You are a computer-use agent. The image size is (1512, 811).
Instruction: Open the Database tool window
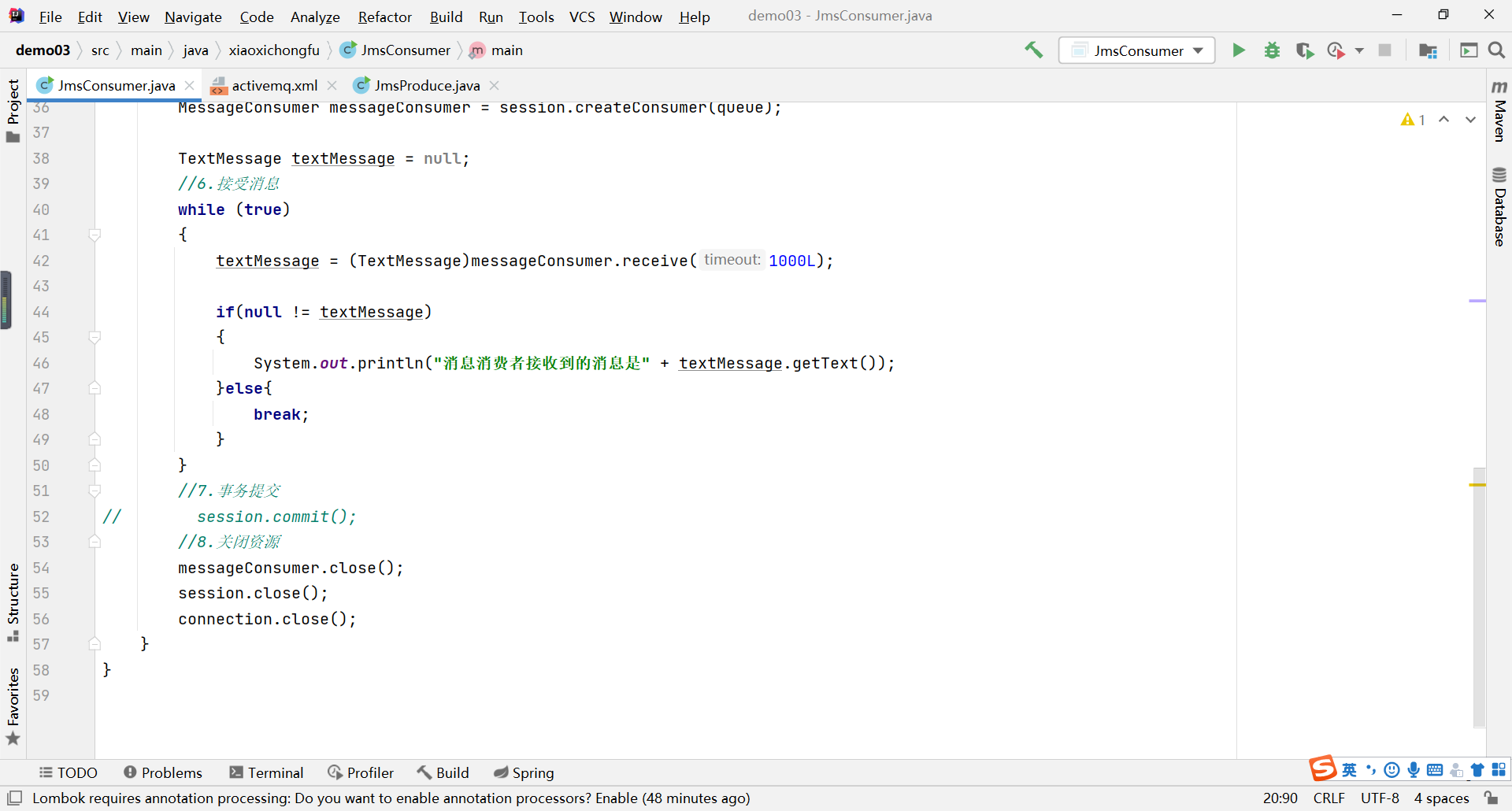(x=1499, y=207)
